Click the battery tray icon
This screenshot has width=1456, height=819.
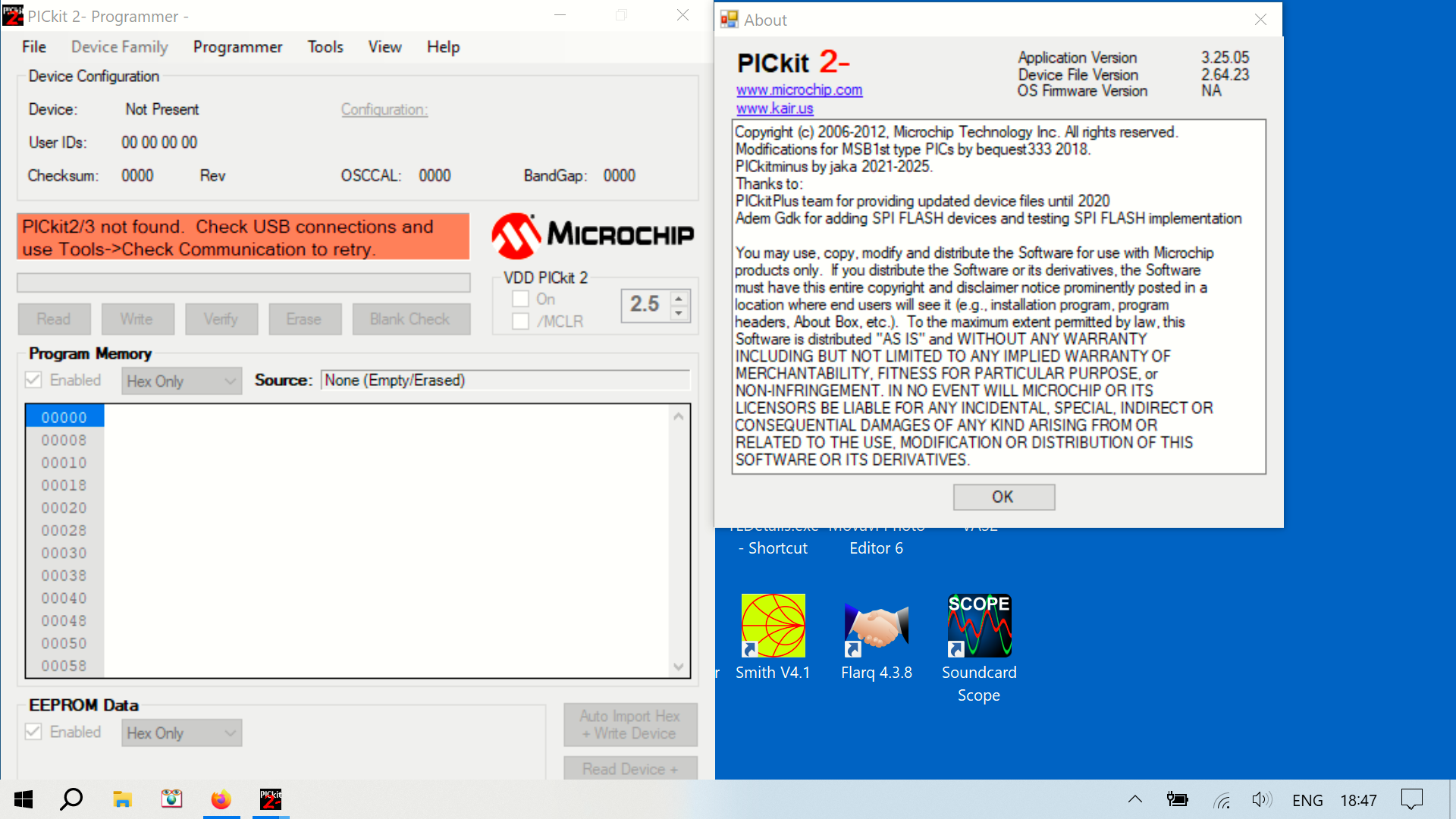click(x=1178, y=799)
